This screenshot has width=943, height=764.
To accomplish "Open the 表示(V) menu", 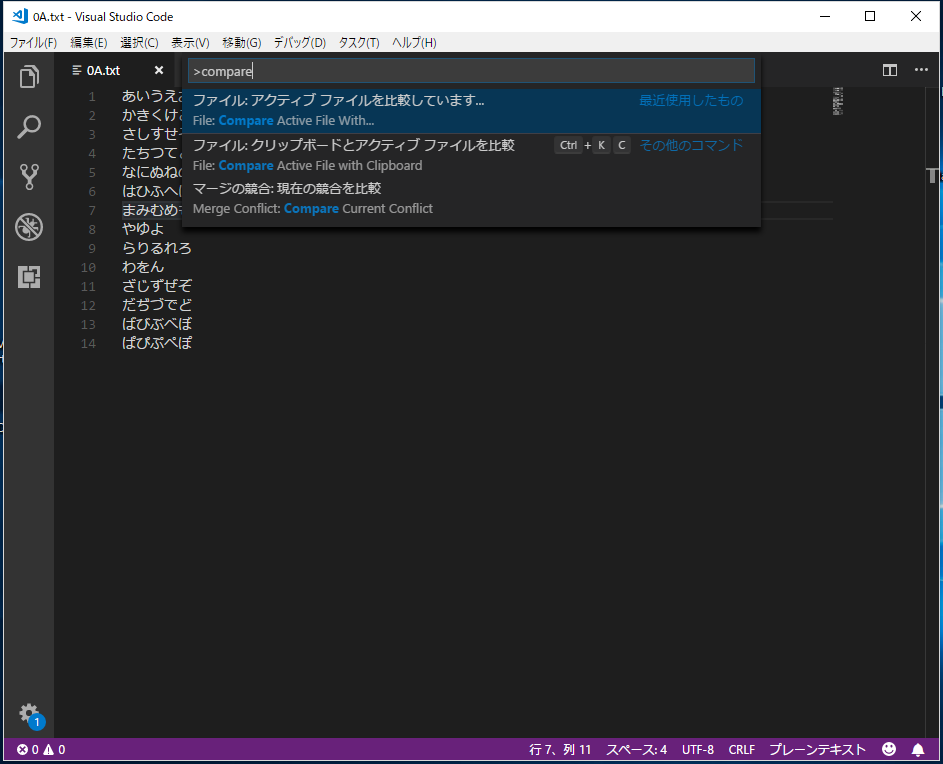I will click(x=190, y=43).
